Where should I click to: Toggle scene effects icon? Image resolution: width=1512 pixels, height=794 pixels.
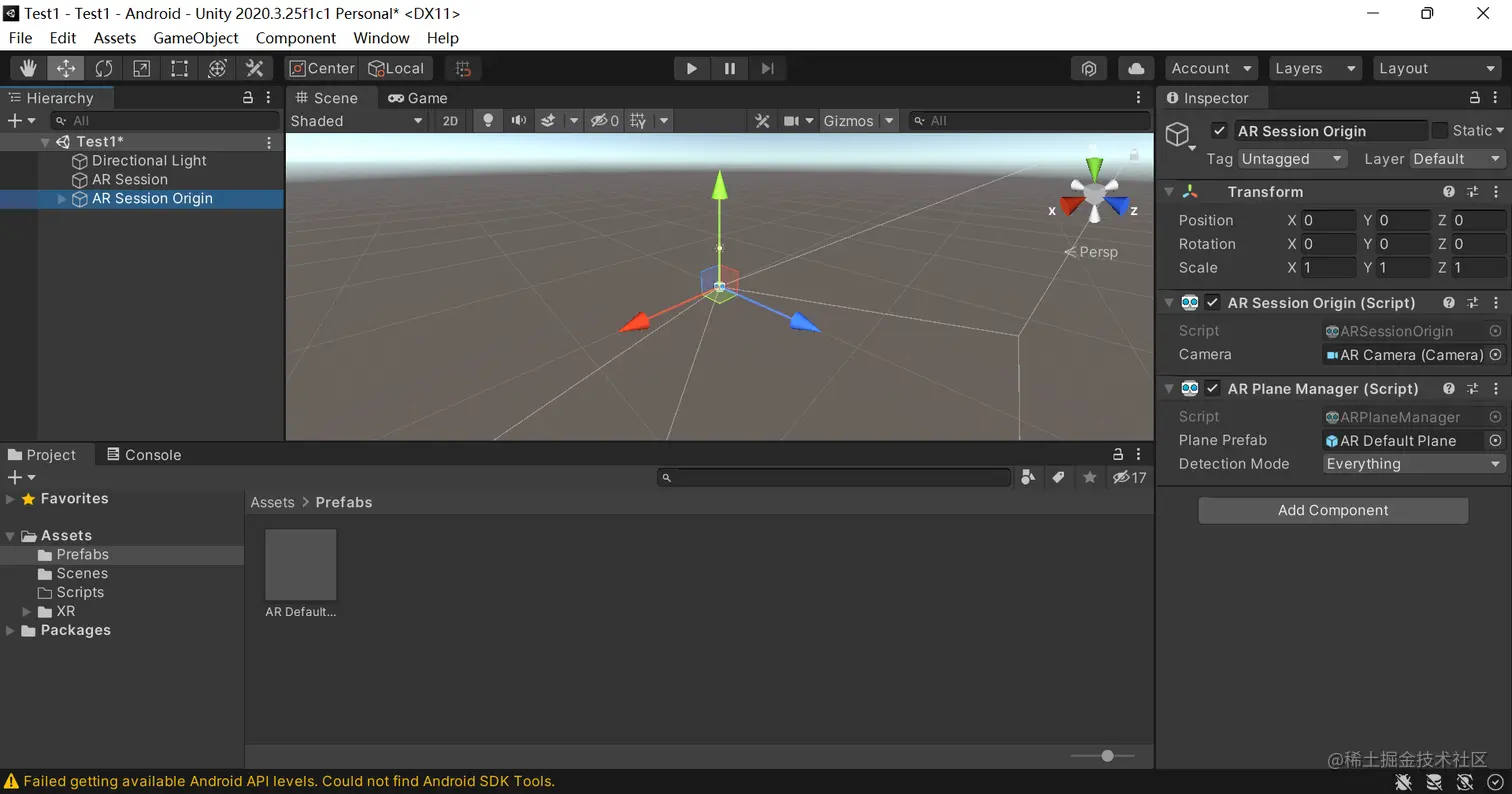click(548, 121)
